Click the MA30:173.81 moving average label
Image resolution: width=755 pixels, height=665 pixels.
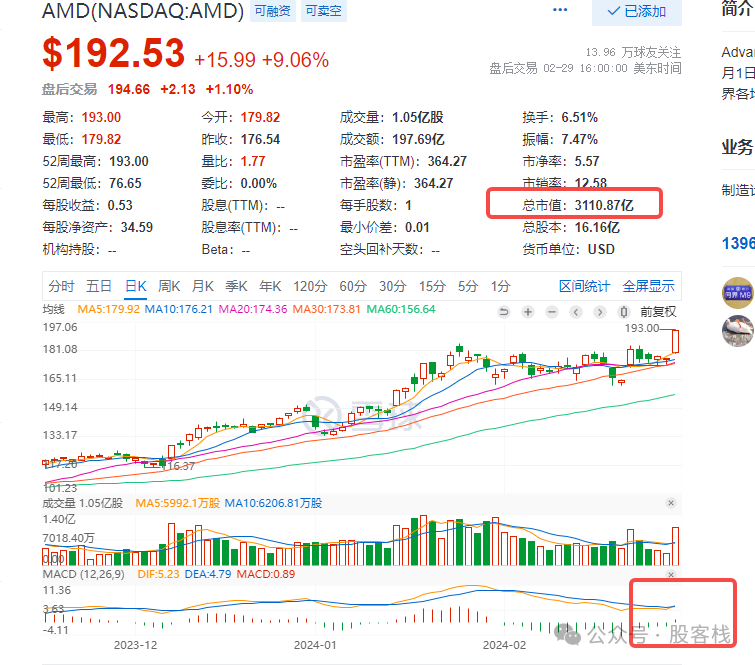point(326,309)
